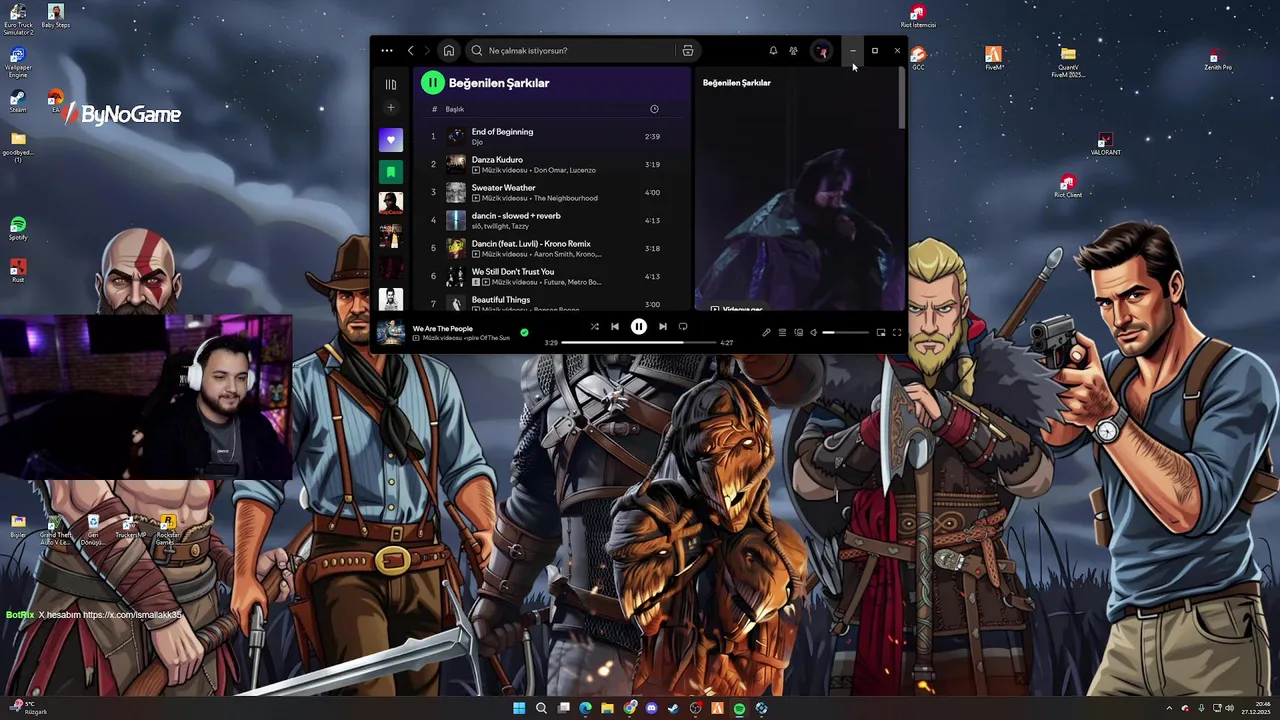Open lyrics microphone icon
Viewport: 1280px width, 720px height.
(766, 332)
